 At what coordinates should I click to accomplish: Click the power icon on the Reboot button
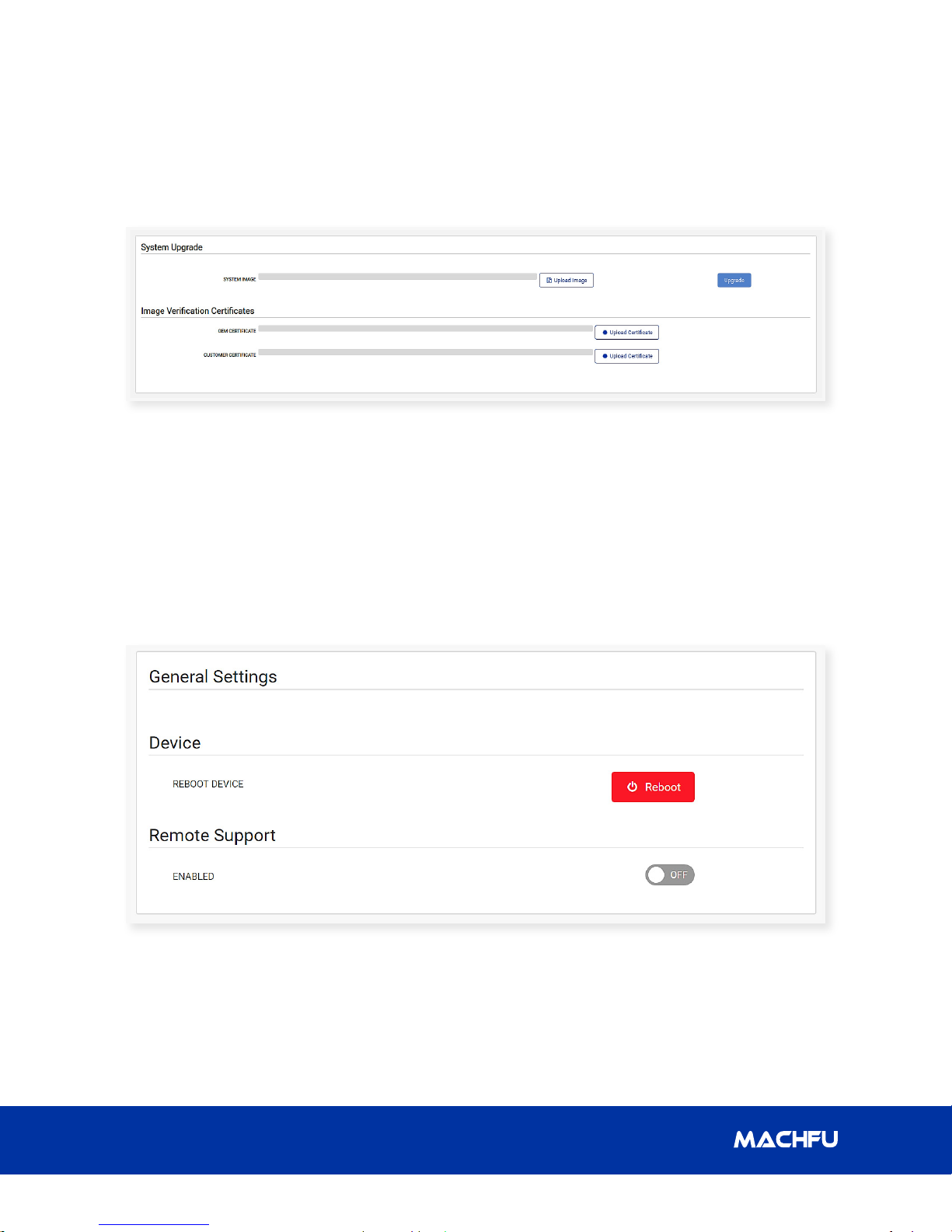[633, 787]
